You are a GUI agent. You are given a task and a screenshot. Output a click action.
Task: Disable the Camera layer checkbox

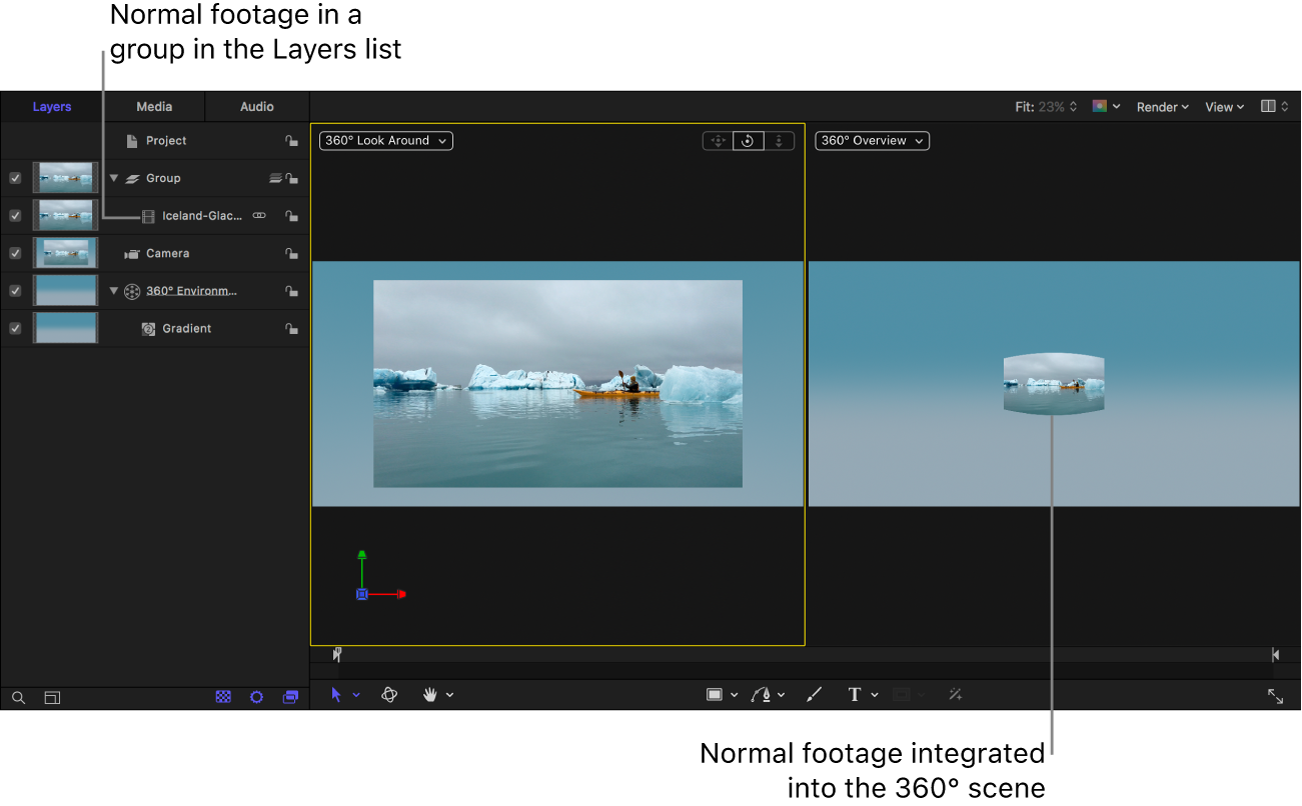pyautogui.click(x=14, y=253)
